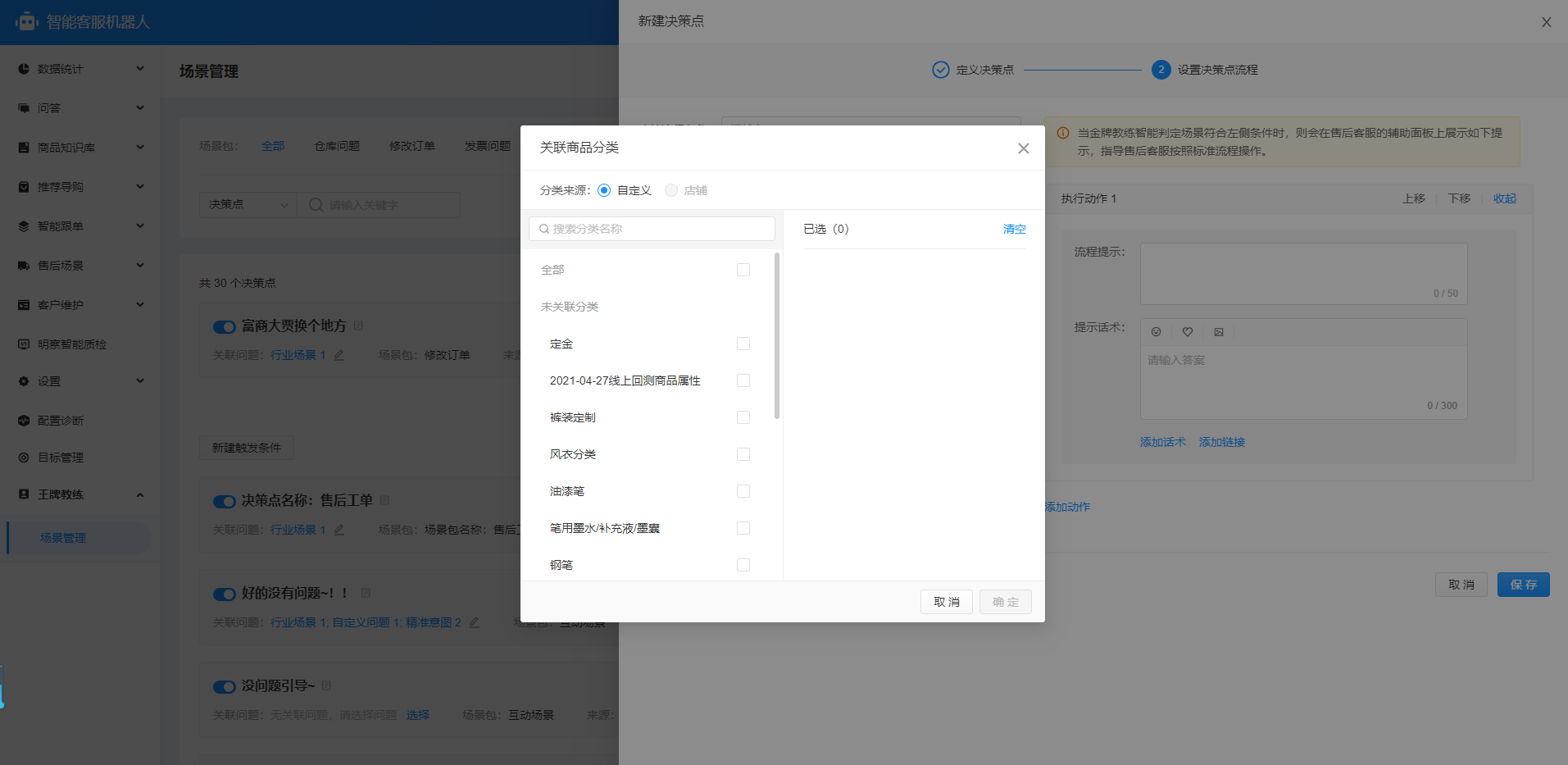
Task: Click the 问答 chat icon in sidebar
Action: (x=24, y=108)
